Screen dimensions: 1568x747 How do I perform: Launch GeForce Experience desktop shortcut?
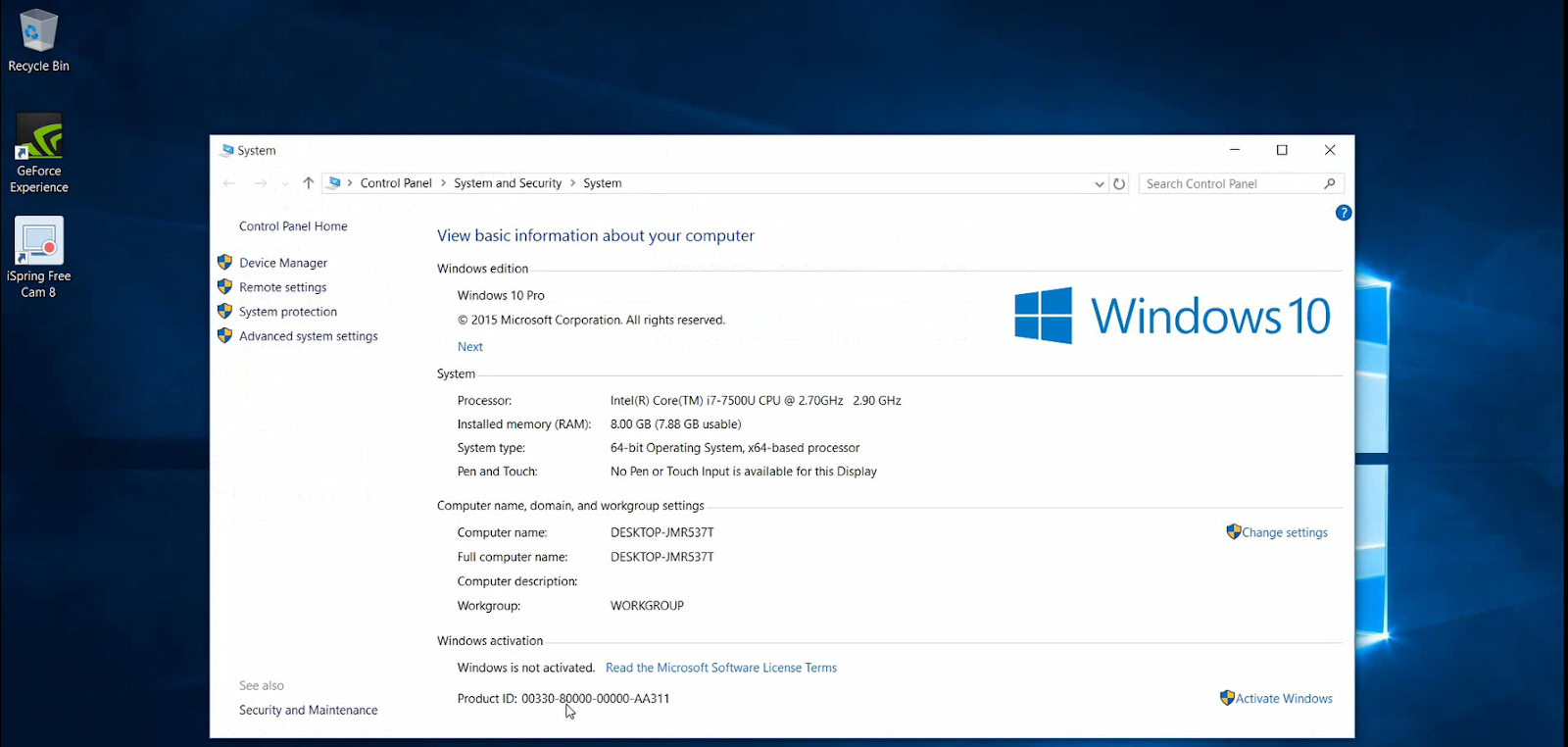point(39,154)
